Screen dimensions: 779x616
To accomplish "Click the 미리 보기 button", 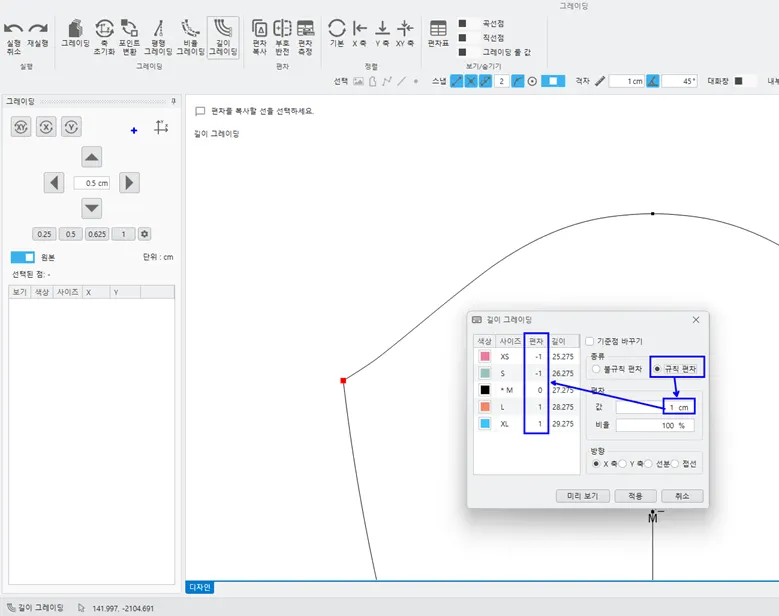I will [582, 496].
